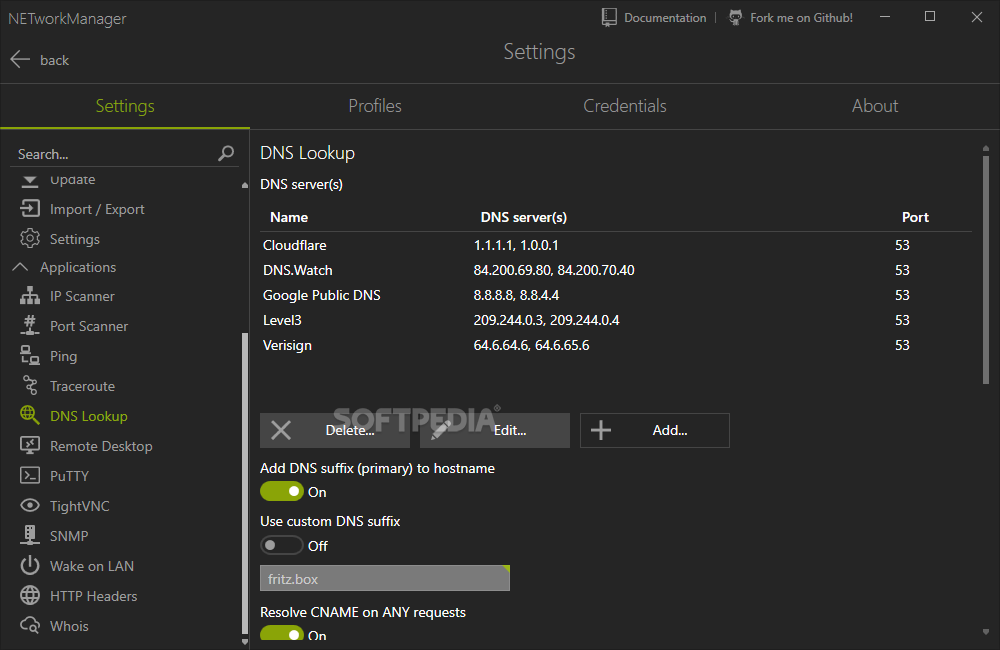Open the Traceroute settings label

82,386
